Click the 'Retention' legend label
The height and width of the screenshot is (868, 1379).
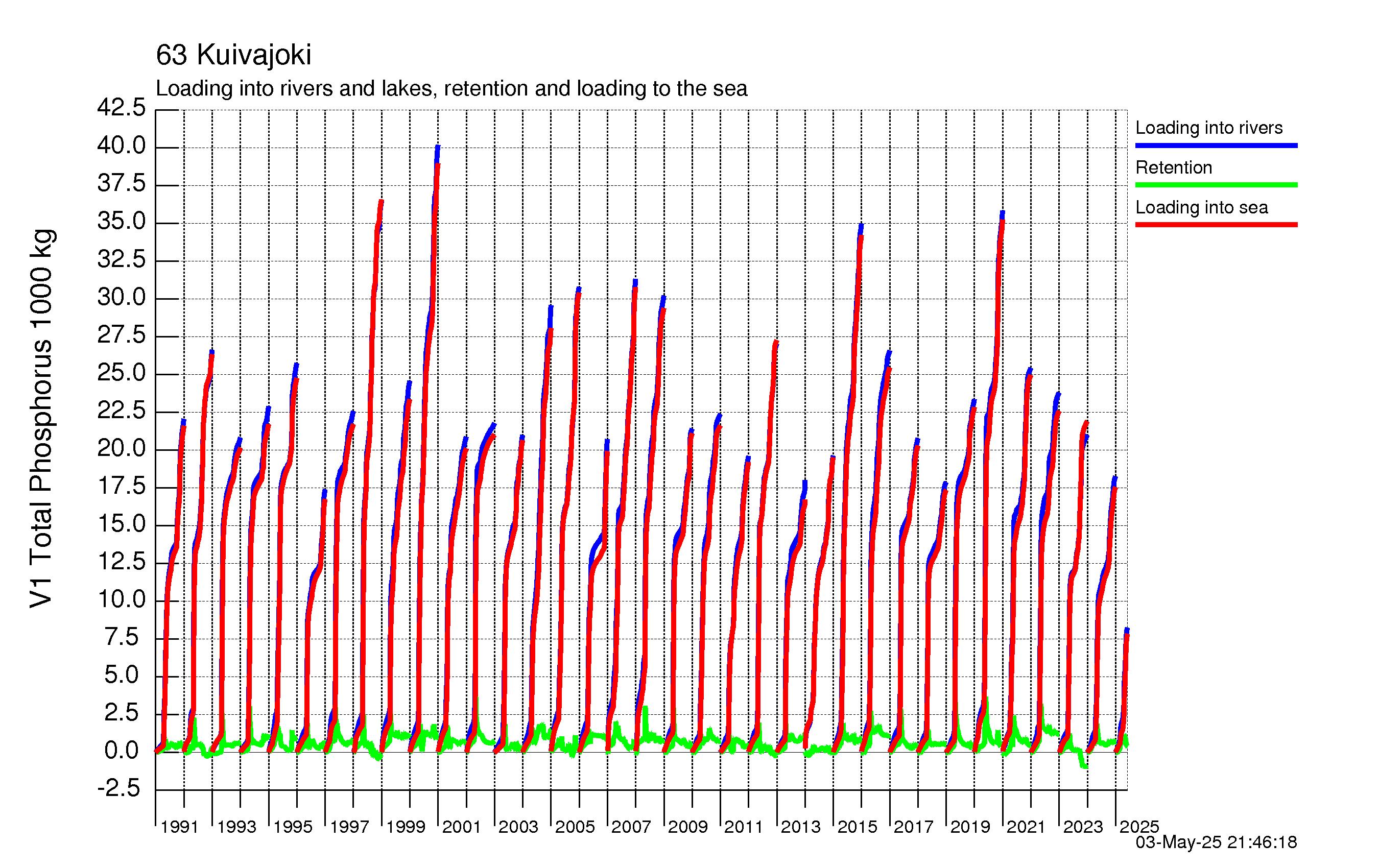tap(1174, 167)
